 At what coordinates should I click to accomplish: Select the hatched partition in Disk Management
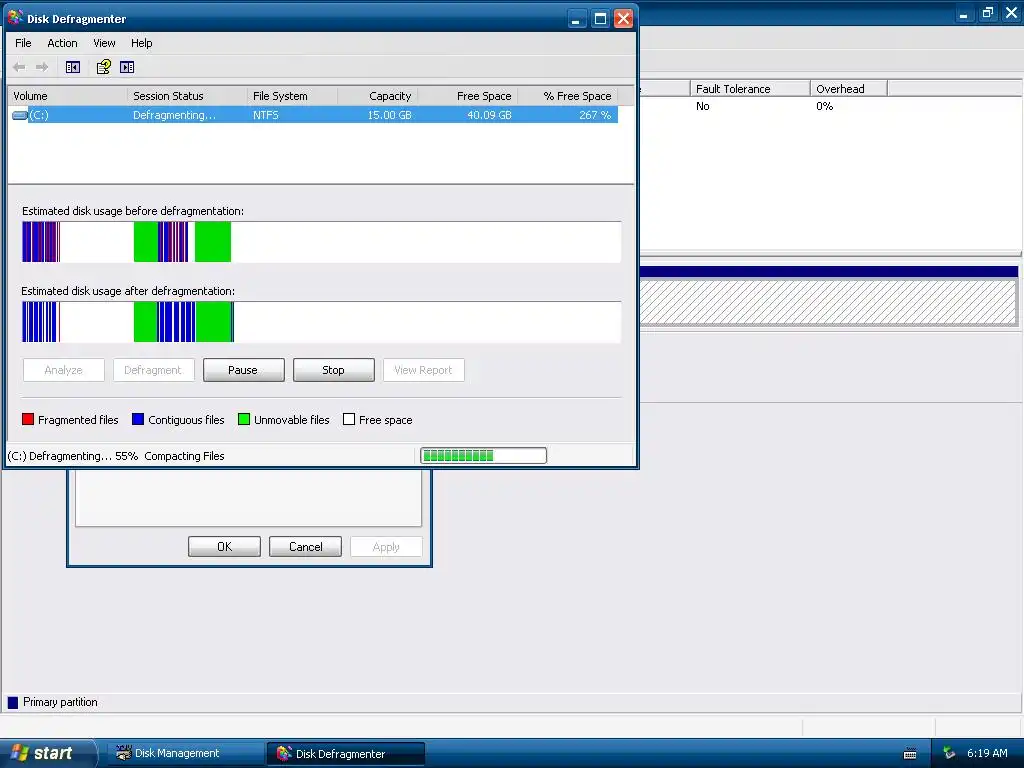[828, 302]
